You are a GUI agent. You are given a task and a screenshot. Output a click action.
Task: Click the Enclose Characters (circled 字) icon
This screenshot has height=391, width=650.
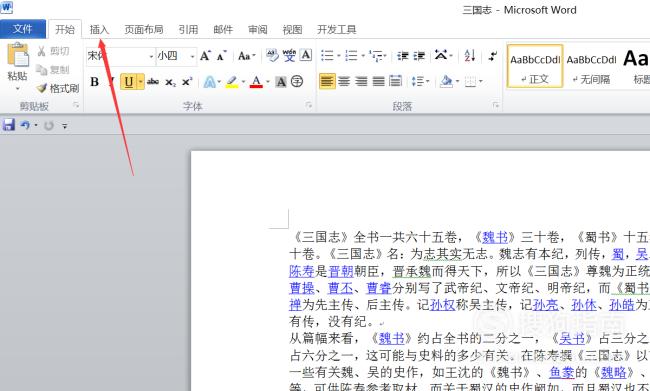tap(297, 82)
